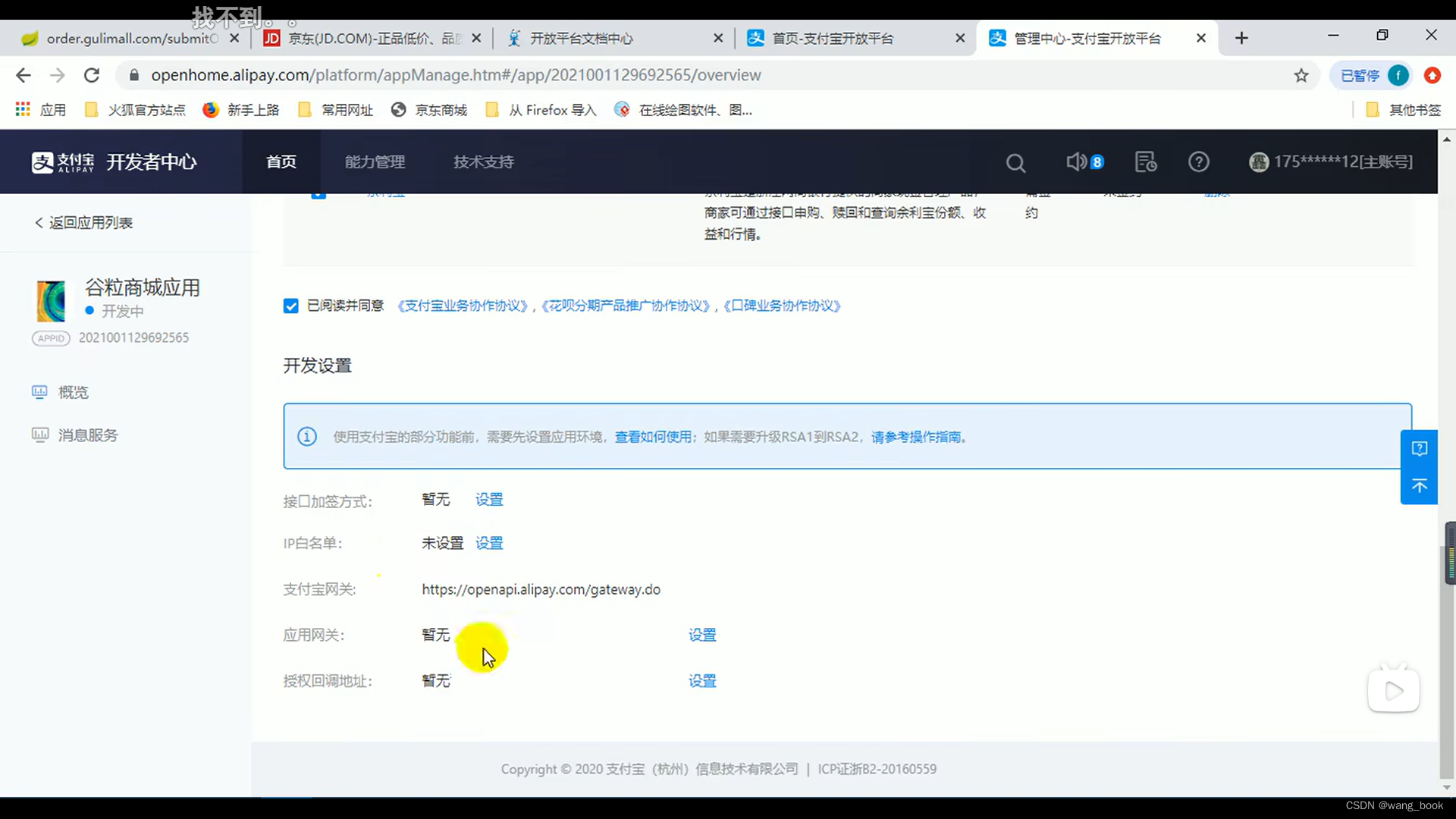Select 技术支持 in the top navigation
This screenshot has width=1456, height=819.
[484, 162]
